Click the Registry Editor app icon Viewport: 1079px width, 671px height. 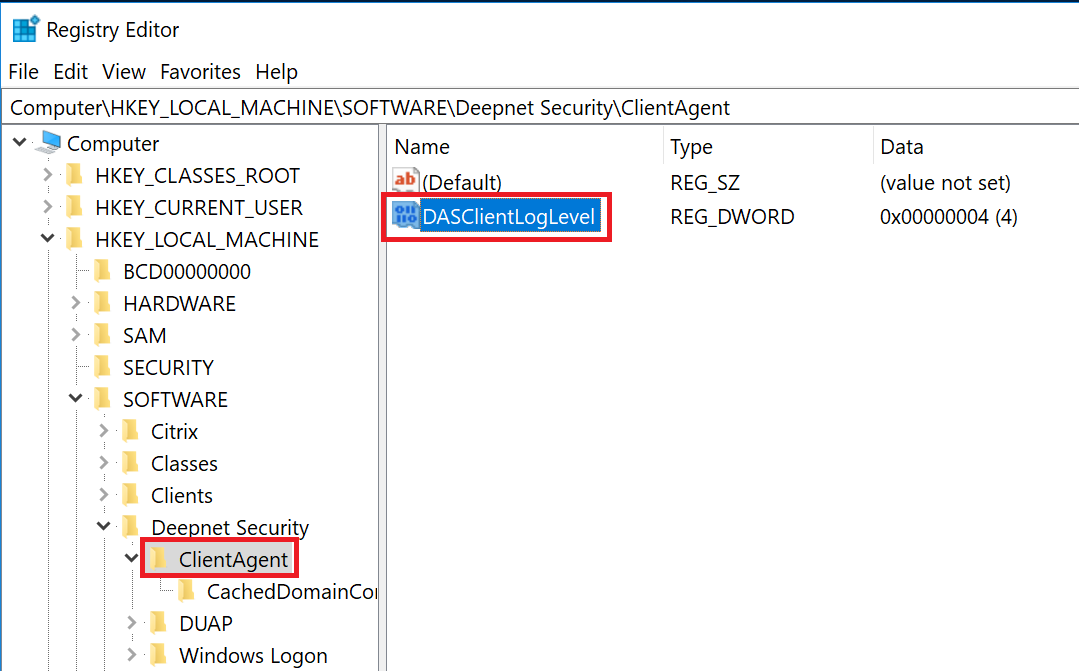point(25,30)
